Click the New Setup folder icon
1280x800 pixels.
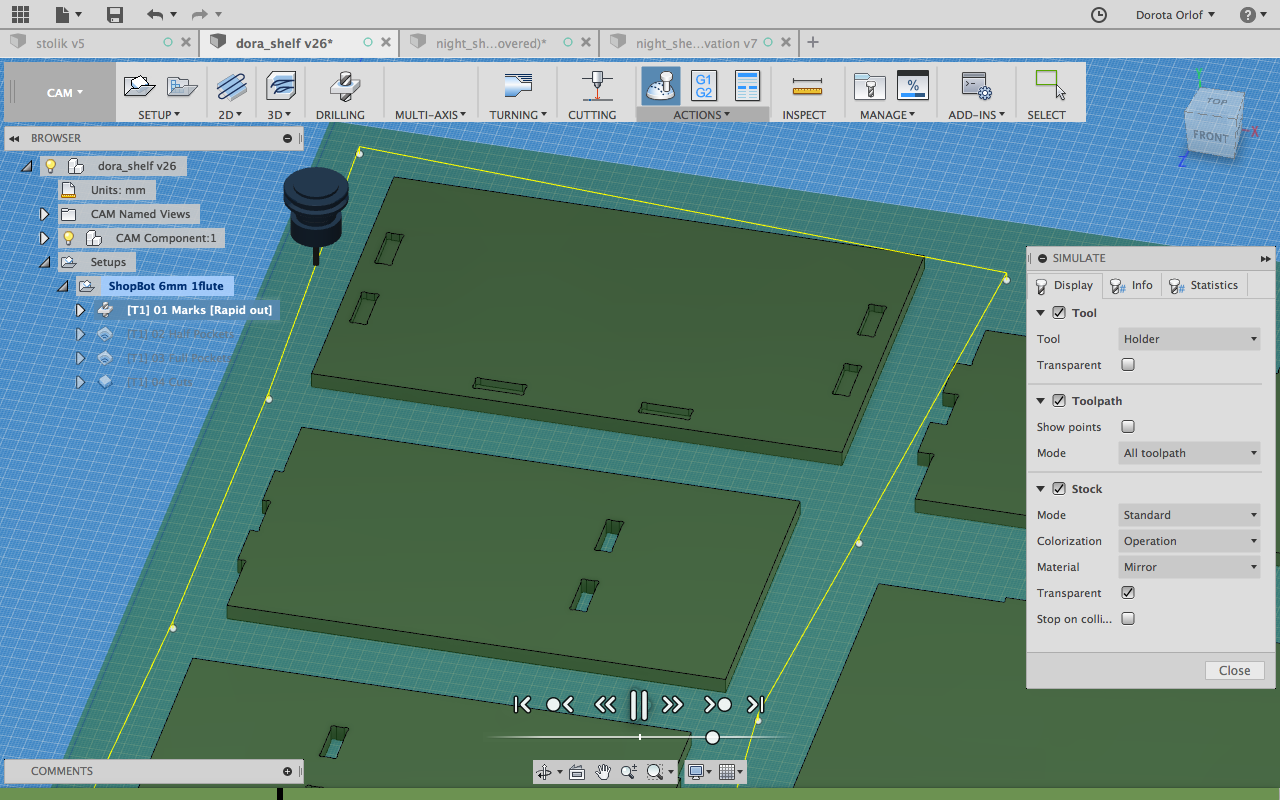tap(139, 86)
